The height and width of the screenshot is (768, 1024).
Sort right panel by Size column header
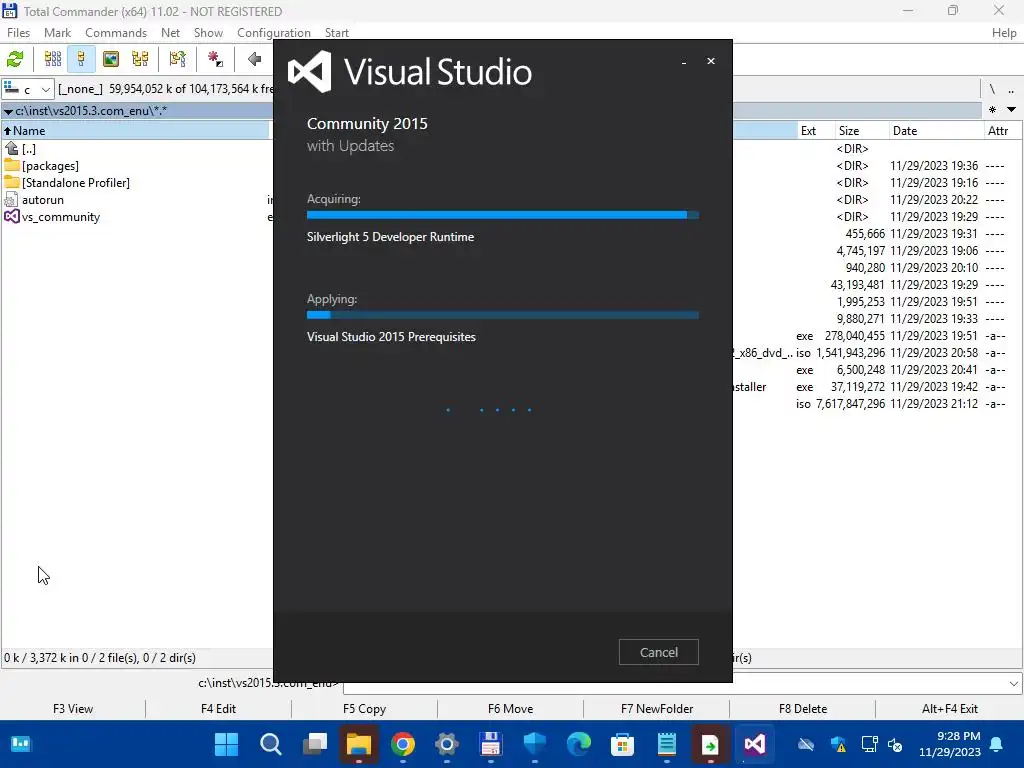(861, 131)
